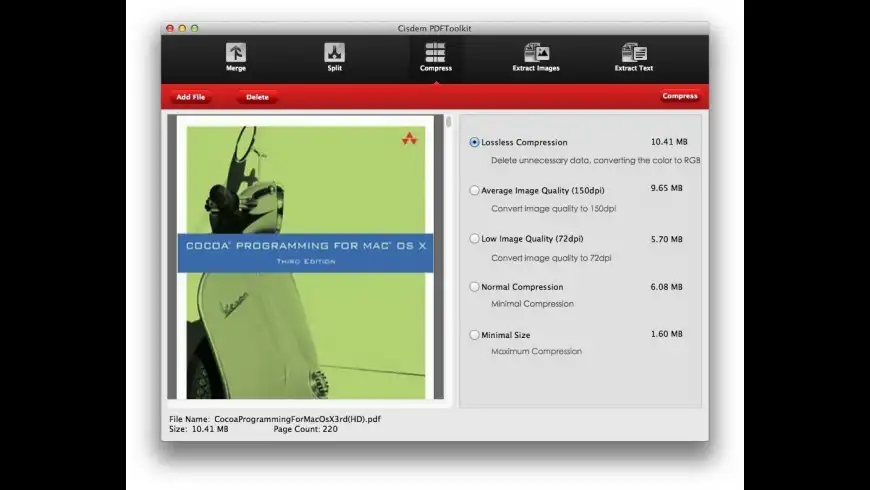Open the Merge tool

click(x=236, y=57)
